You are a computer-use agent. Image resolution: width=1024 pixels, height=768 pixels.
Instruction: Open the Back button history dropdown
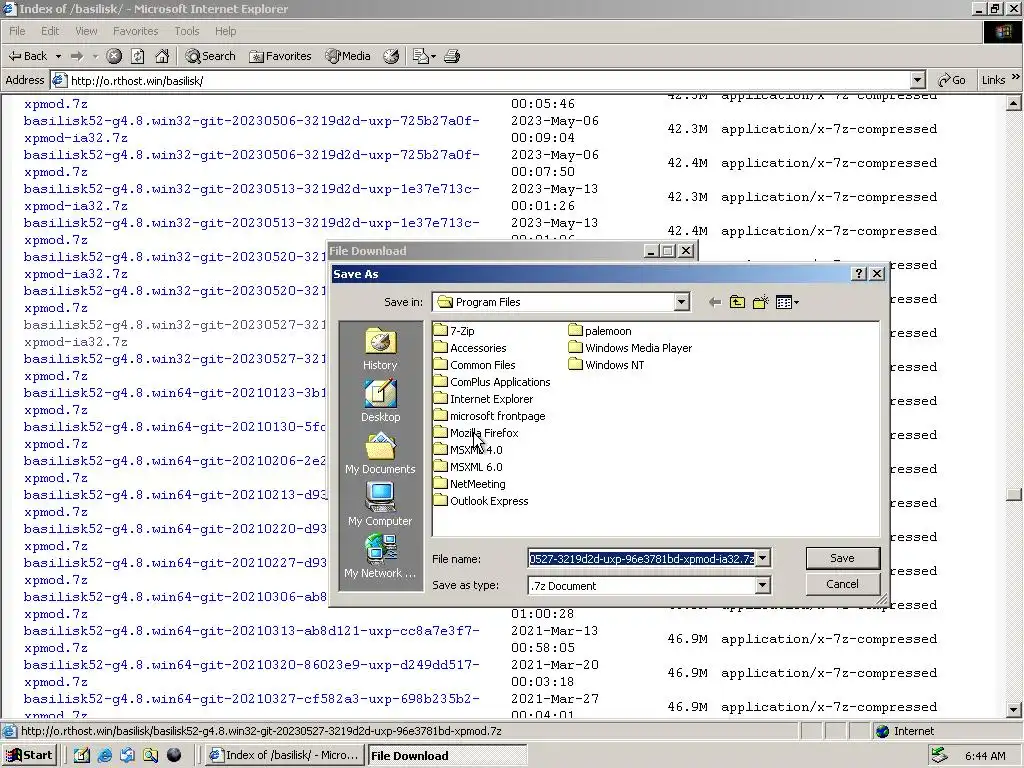coord(58,56)
